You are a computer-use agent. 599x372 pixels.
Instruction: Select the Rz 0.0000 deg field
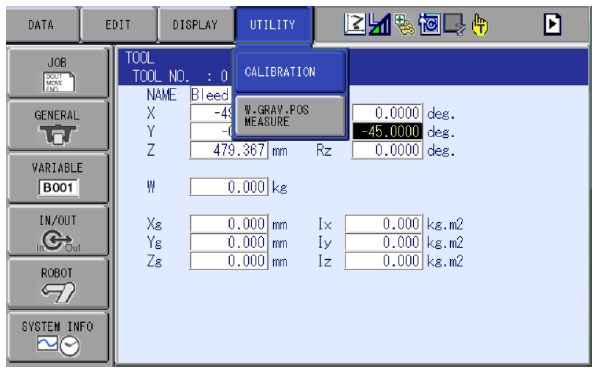point(387,150)
